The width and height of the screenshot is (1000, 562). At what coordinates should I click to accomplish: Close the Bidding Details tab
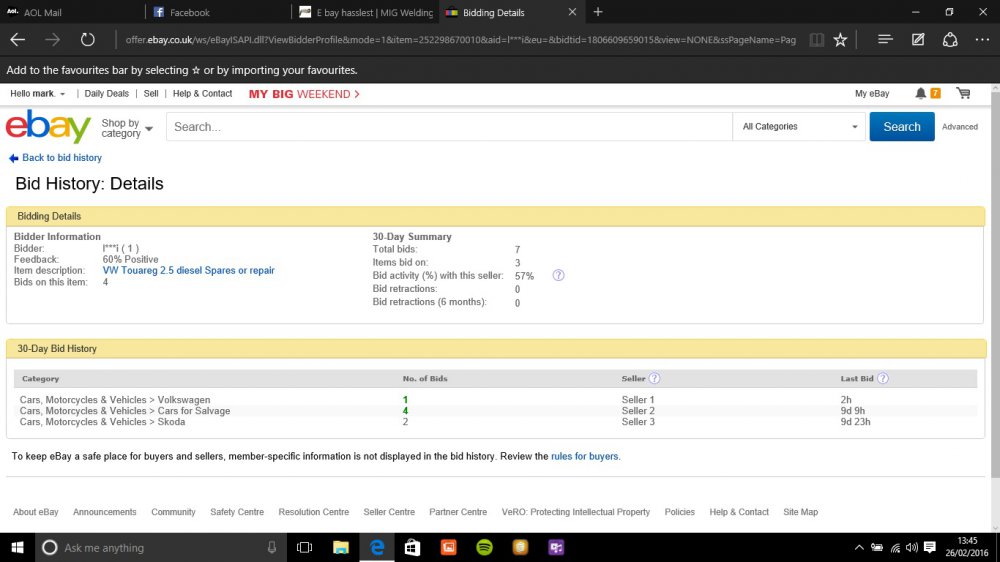coord(572,12)
